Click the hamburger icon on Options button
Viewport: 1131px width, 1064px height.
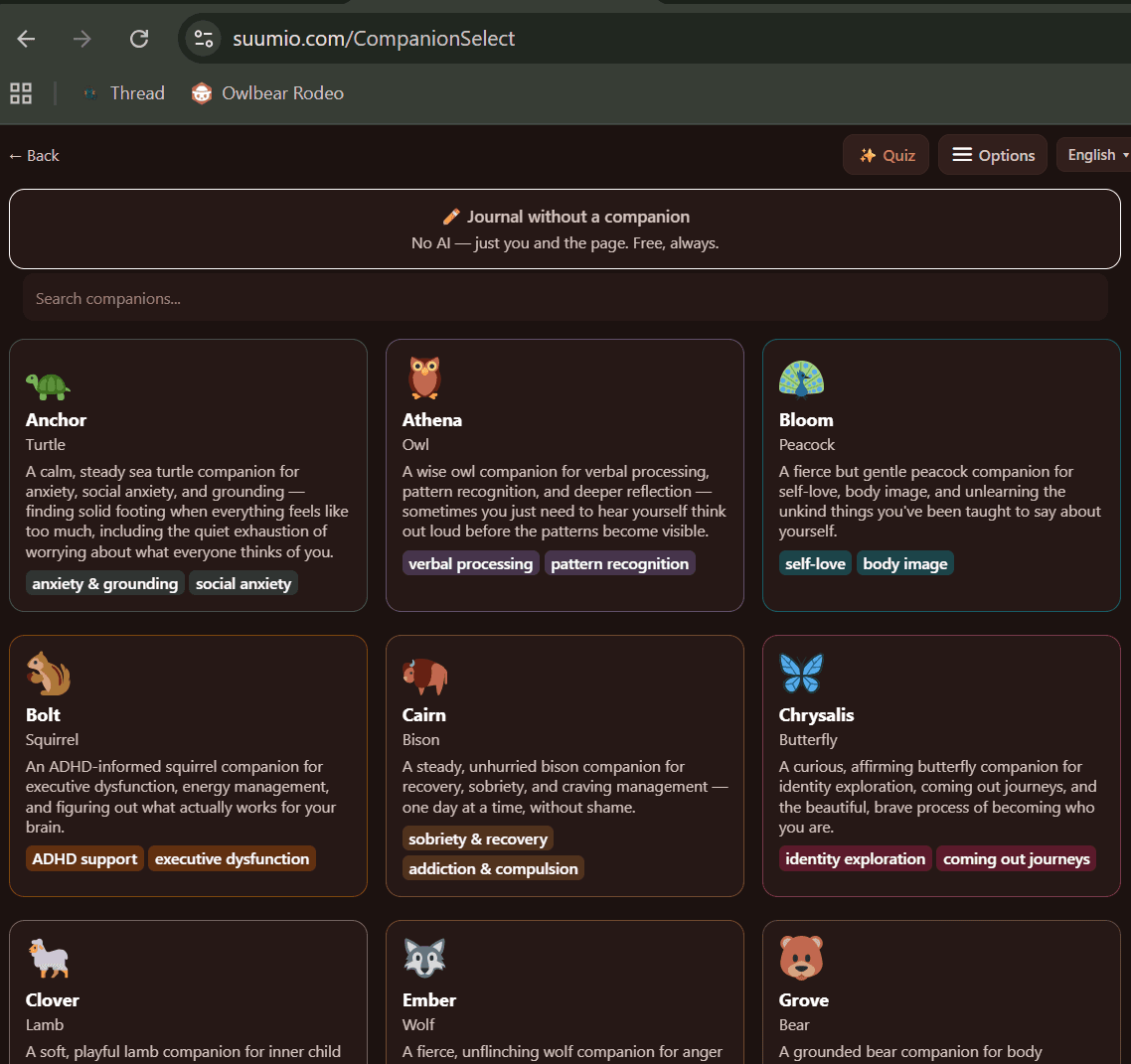(x=962, y=154)
